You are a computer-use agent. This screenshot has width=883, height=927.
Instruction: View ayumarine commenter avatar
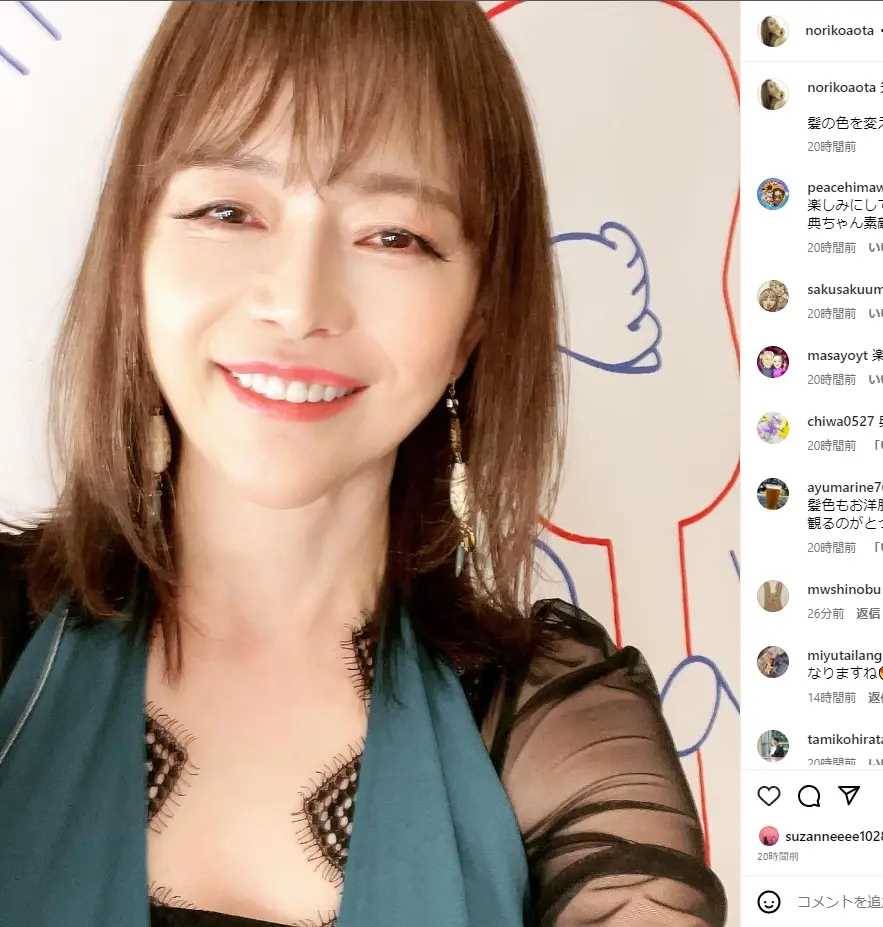click(x=773, y=494)
